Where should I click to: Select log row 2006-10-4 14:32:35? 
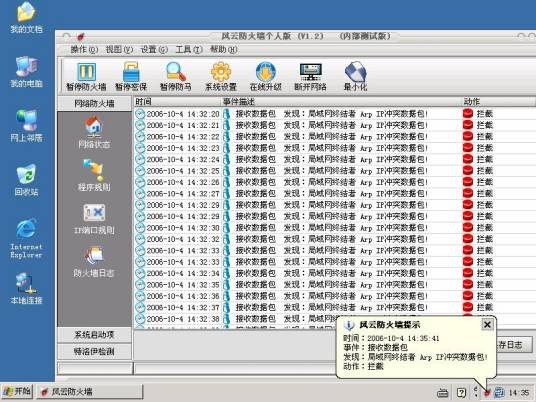[x=334, y=285]
